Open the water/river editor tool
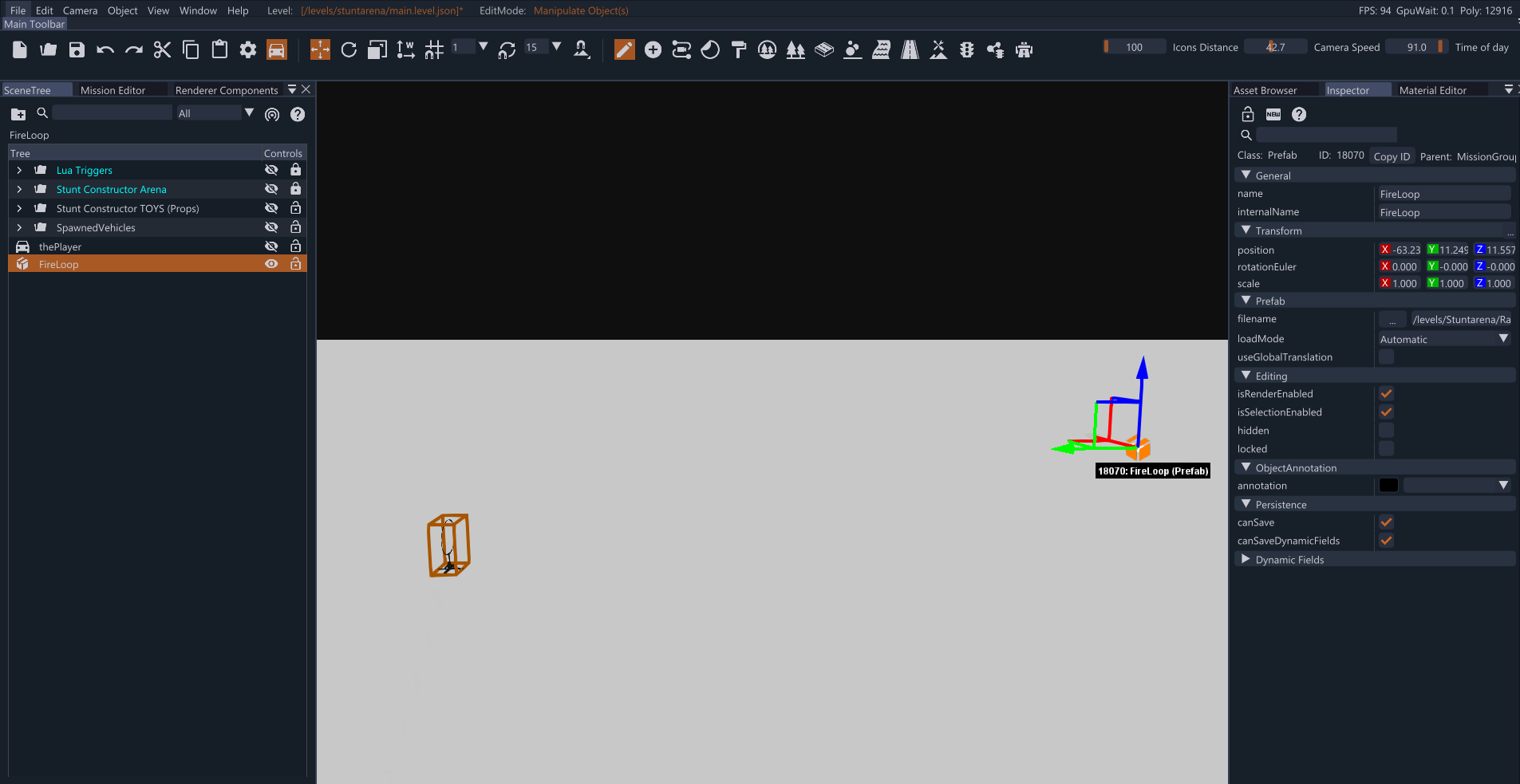 [882, 49]
